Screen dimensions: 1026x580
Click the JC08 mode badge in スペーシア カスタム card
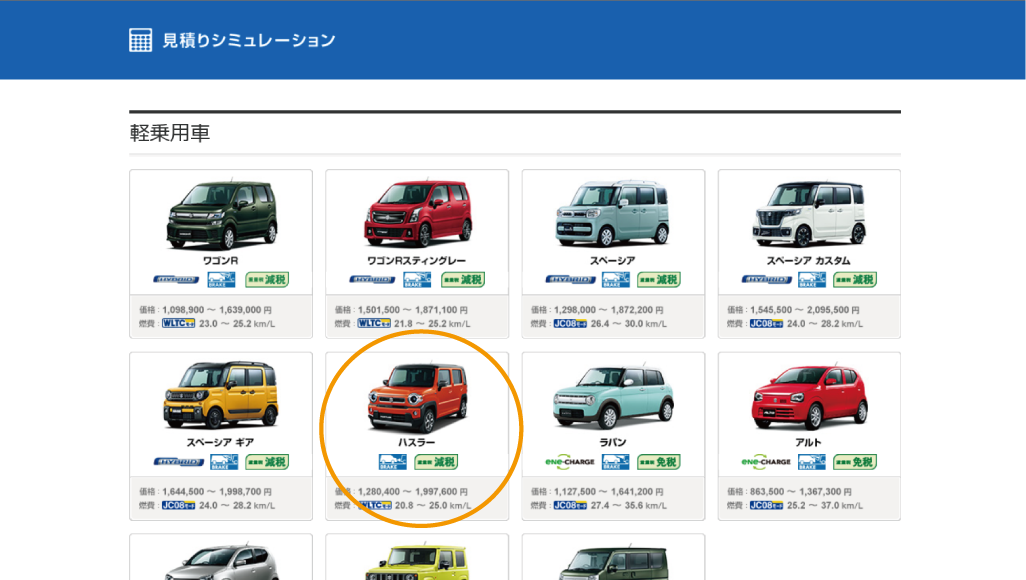click(x=766, y=323)
